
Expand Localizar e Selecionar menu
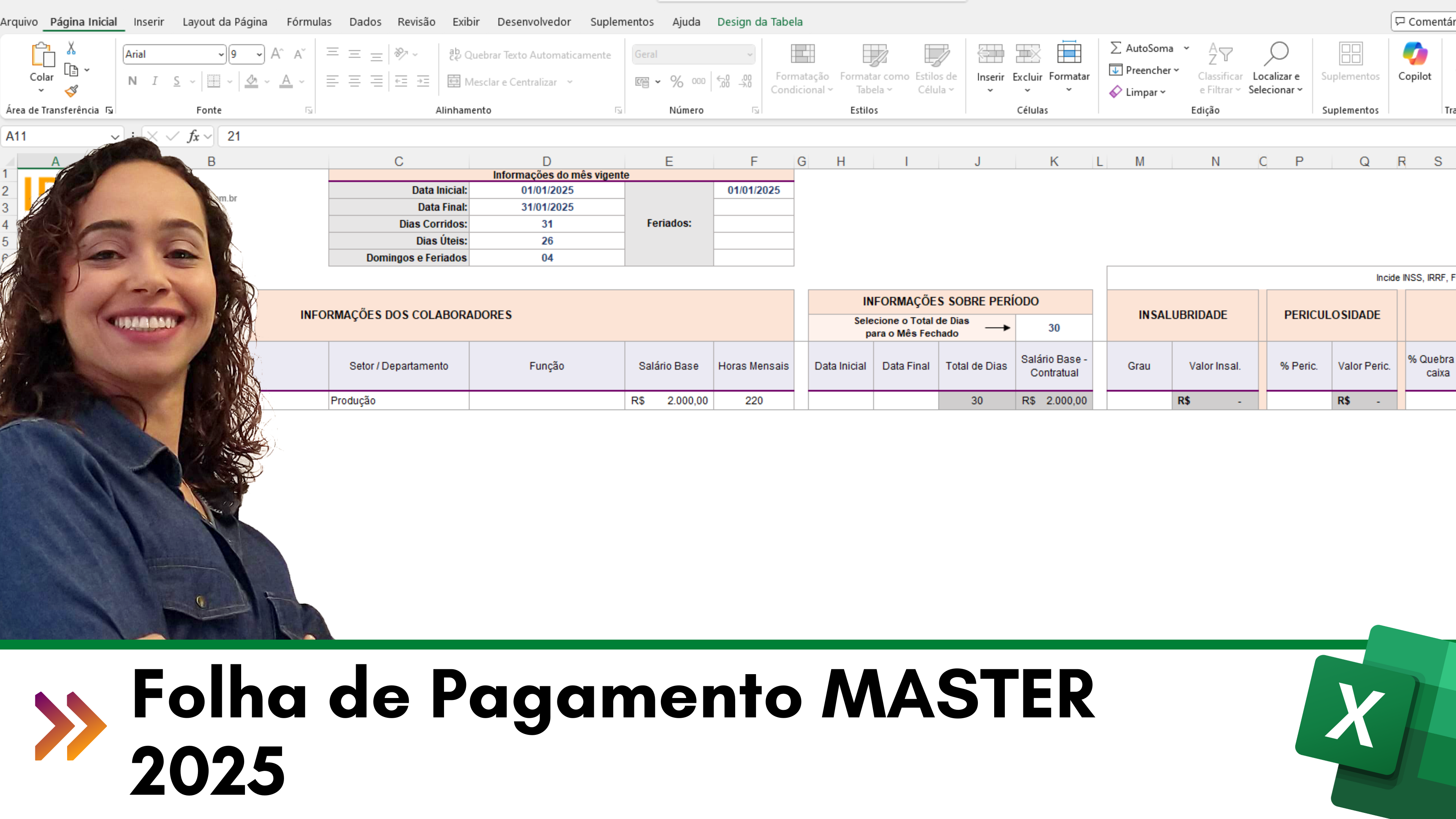(x=1276, y=68)
